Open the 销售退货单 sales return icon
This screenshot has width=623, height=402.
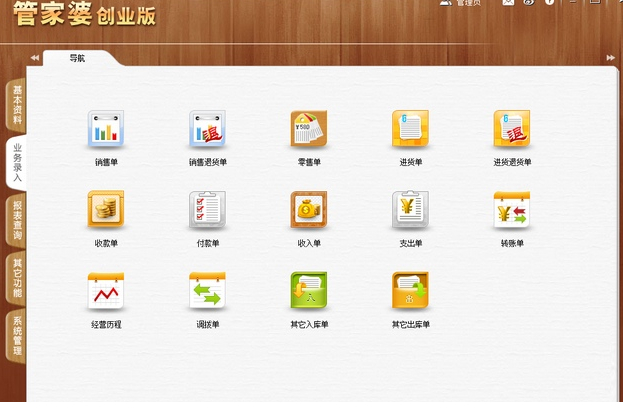207,130
